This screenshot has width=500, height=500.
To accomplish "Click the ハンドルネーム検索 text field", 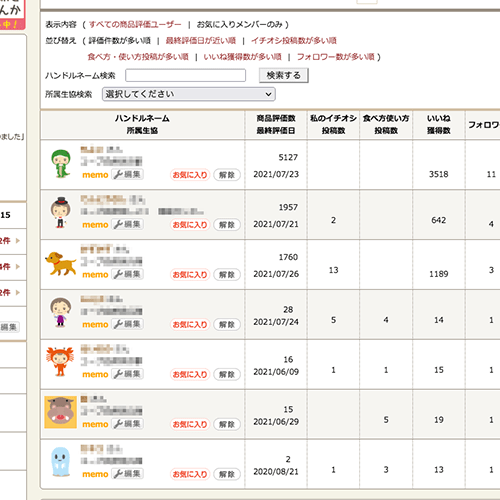I will coord(186,75).
